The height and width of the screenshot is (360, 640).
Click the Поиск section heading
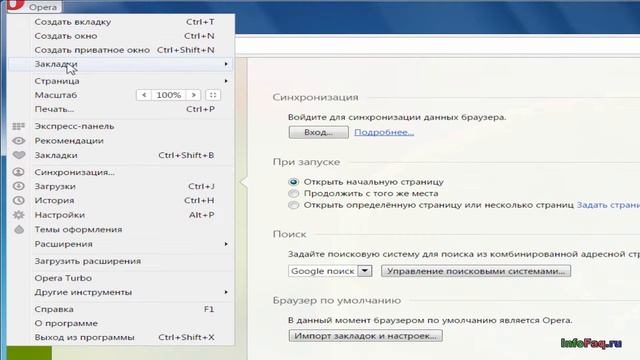289,234
